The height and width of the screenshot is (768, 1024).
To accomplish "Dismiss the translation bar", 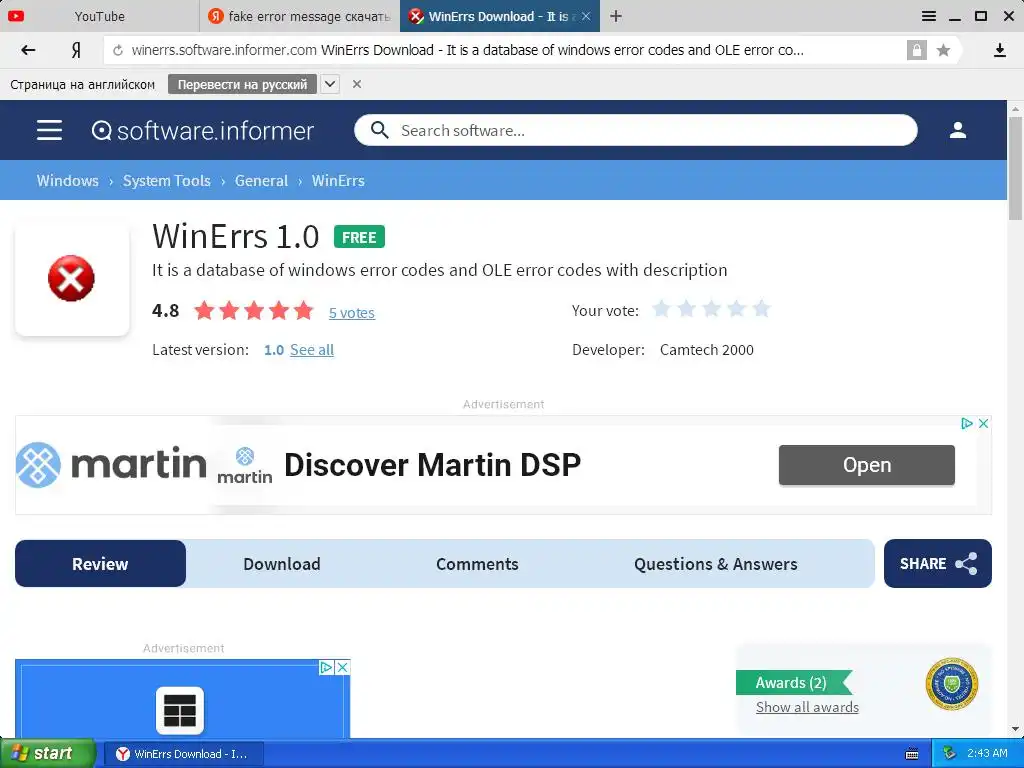I will [357, 84].
